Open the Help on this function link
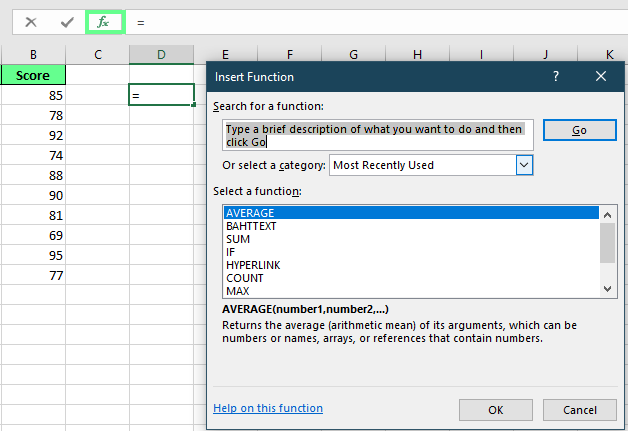 (268, 408)
